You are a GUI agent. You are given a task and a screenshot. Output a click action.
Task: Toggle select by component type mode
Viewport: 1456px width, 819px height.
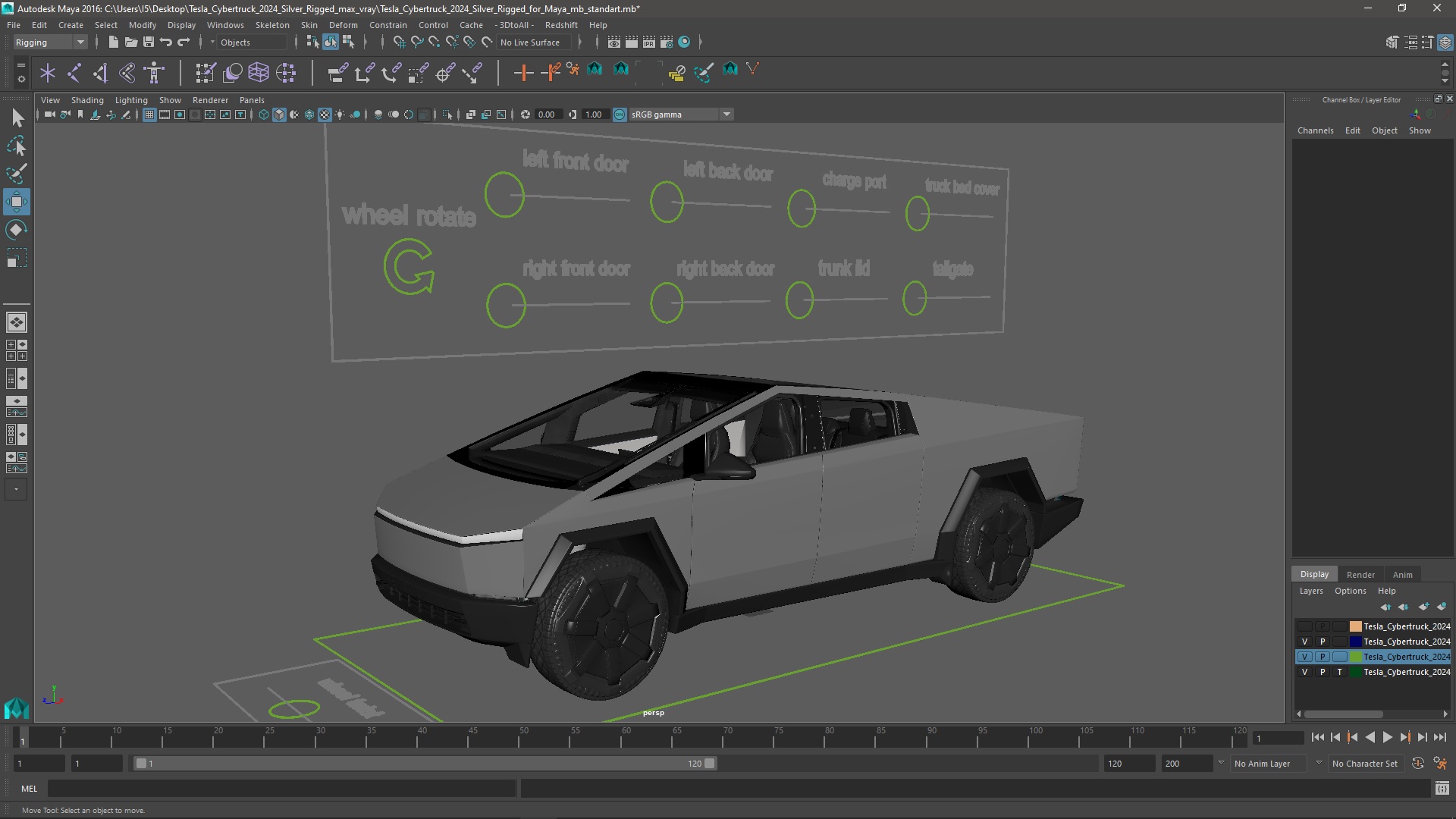click(348, 42)
